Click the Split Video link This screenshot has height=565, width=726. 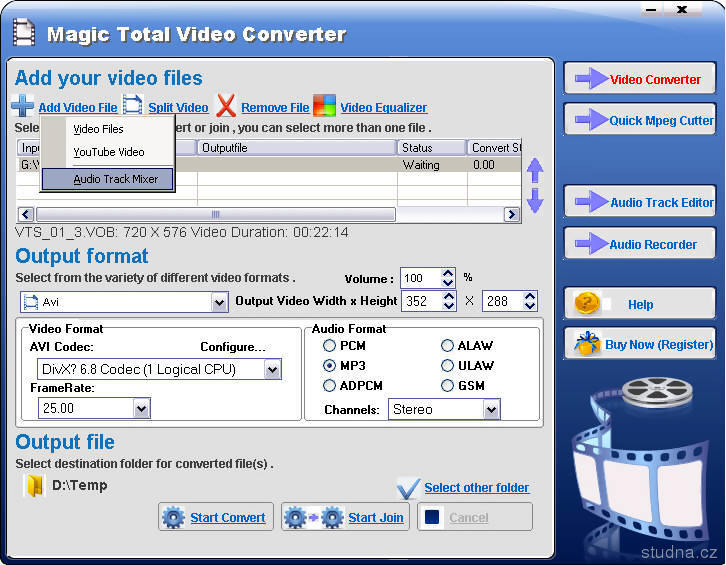[x=178, y=107]
